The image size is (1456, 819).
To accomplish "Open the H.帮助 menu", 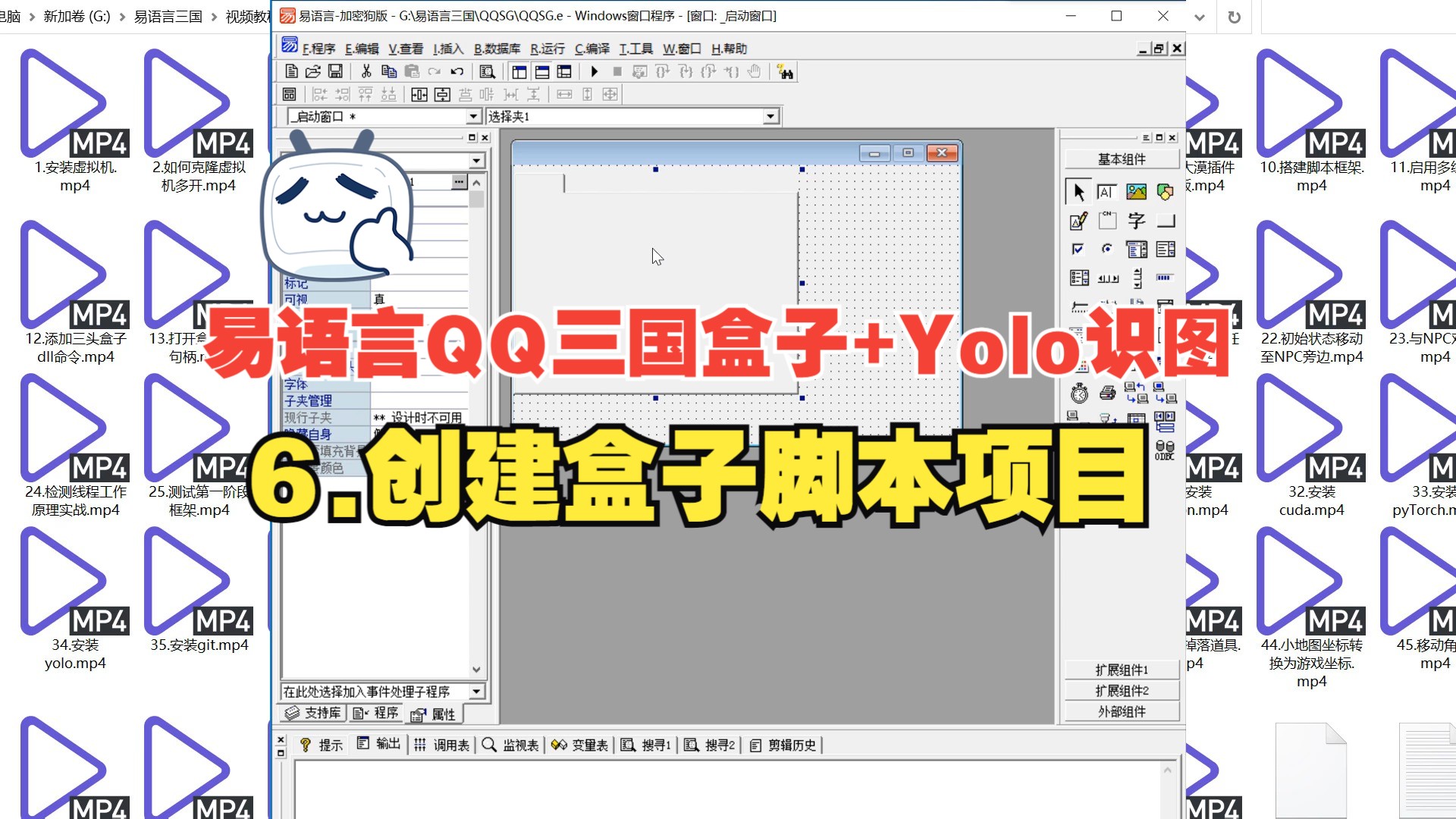I will pyautogui.click(x=729, y=49).
